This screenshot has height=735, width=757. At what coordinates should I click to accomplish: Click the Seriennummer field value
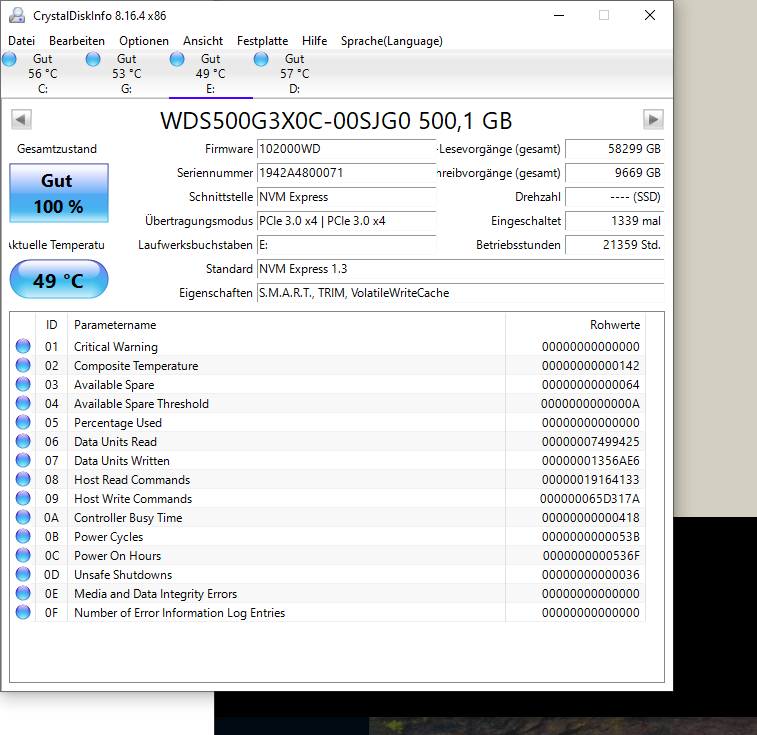[347, 173]
